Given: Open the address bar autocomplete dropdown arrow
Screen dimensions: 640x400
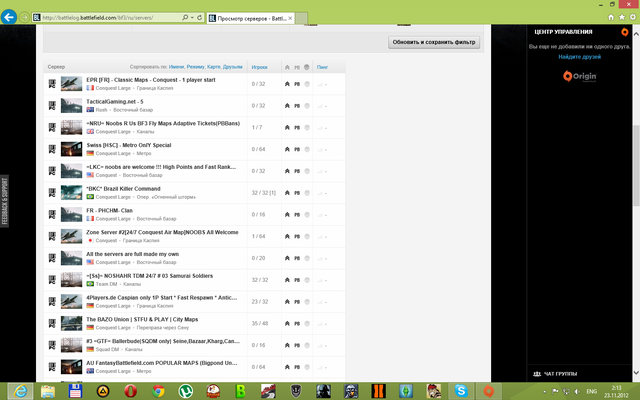Looking at the screenshot, I should (x=192, y=18).
